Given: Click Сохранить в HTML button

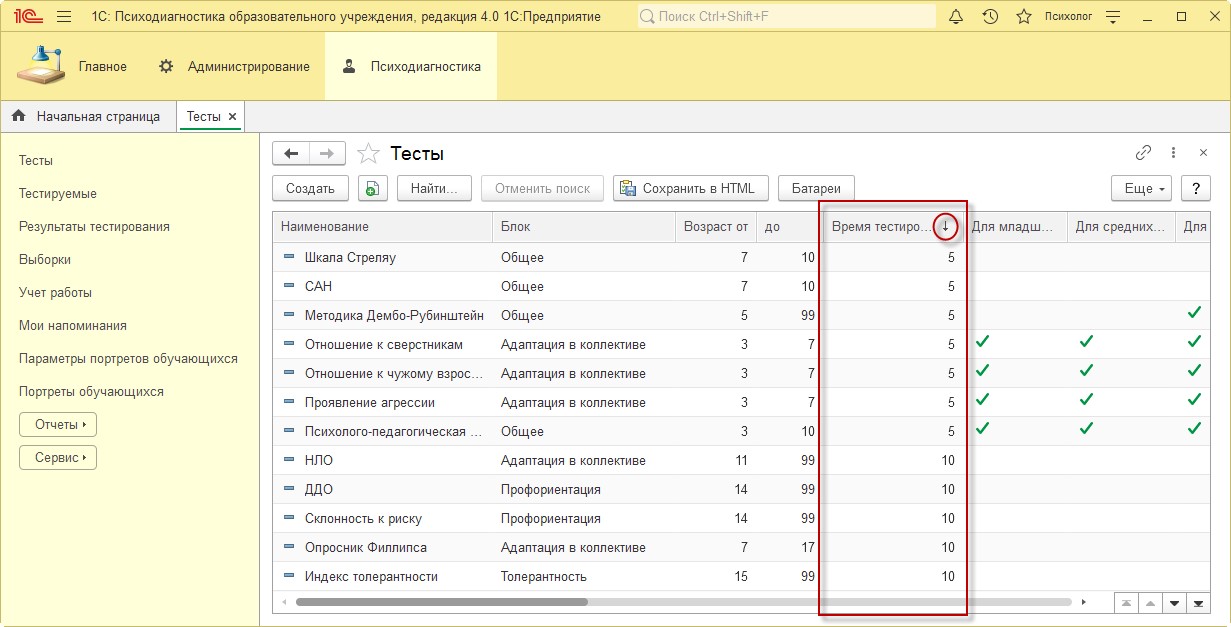Looking at the screenshot, I should click(690, 188).
